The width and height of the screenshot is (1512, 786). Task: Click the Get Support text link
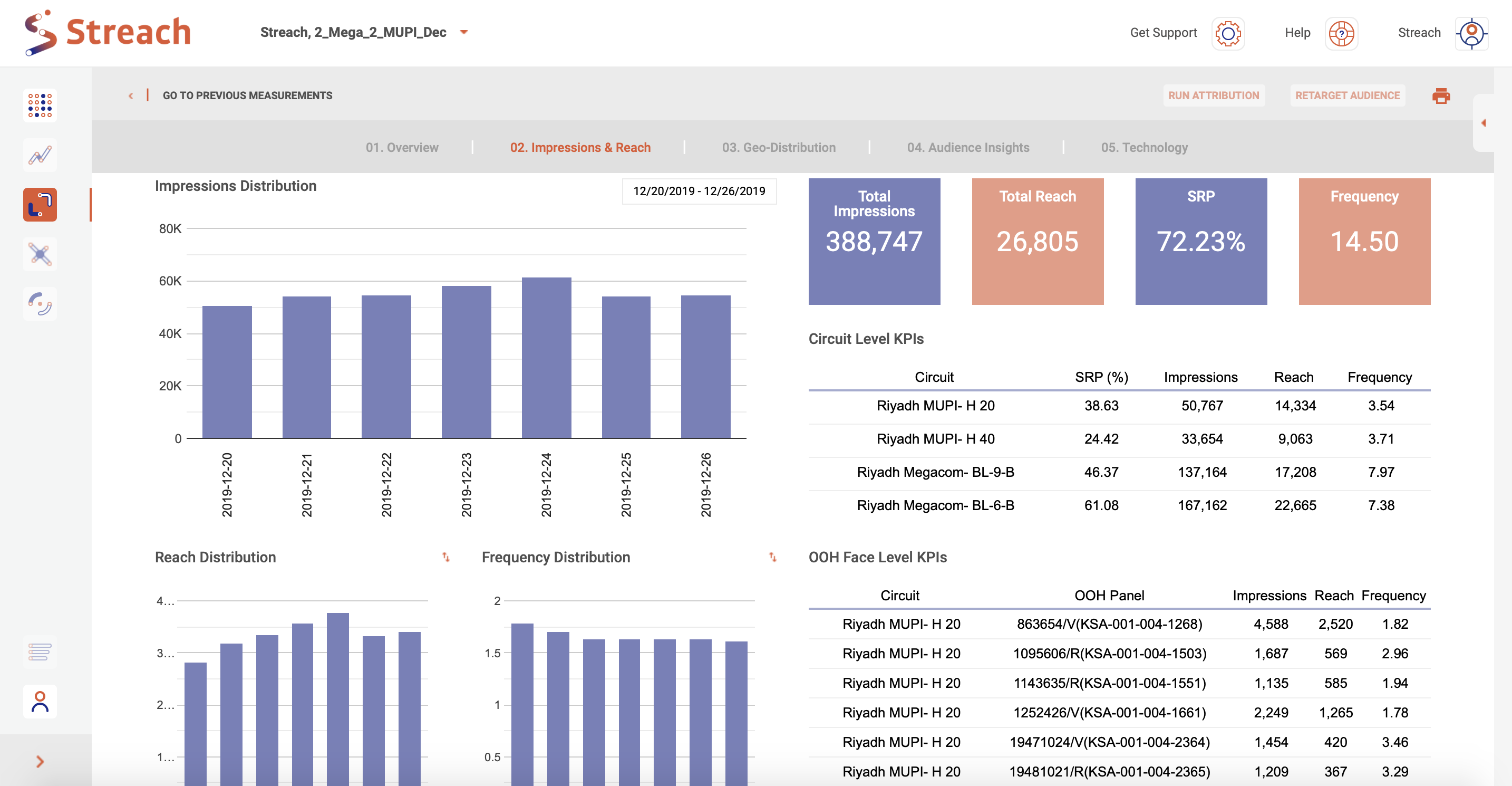click(1163, 33)
